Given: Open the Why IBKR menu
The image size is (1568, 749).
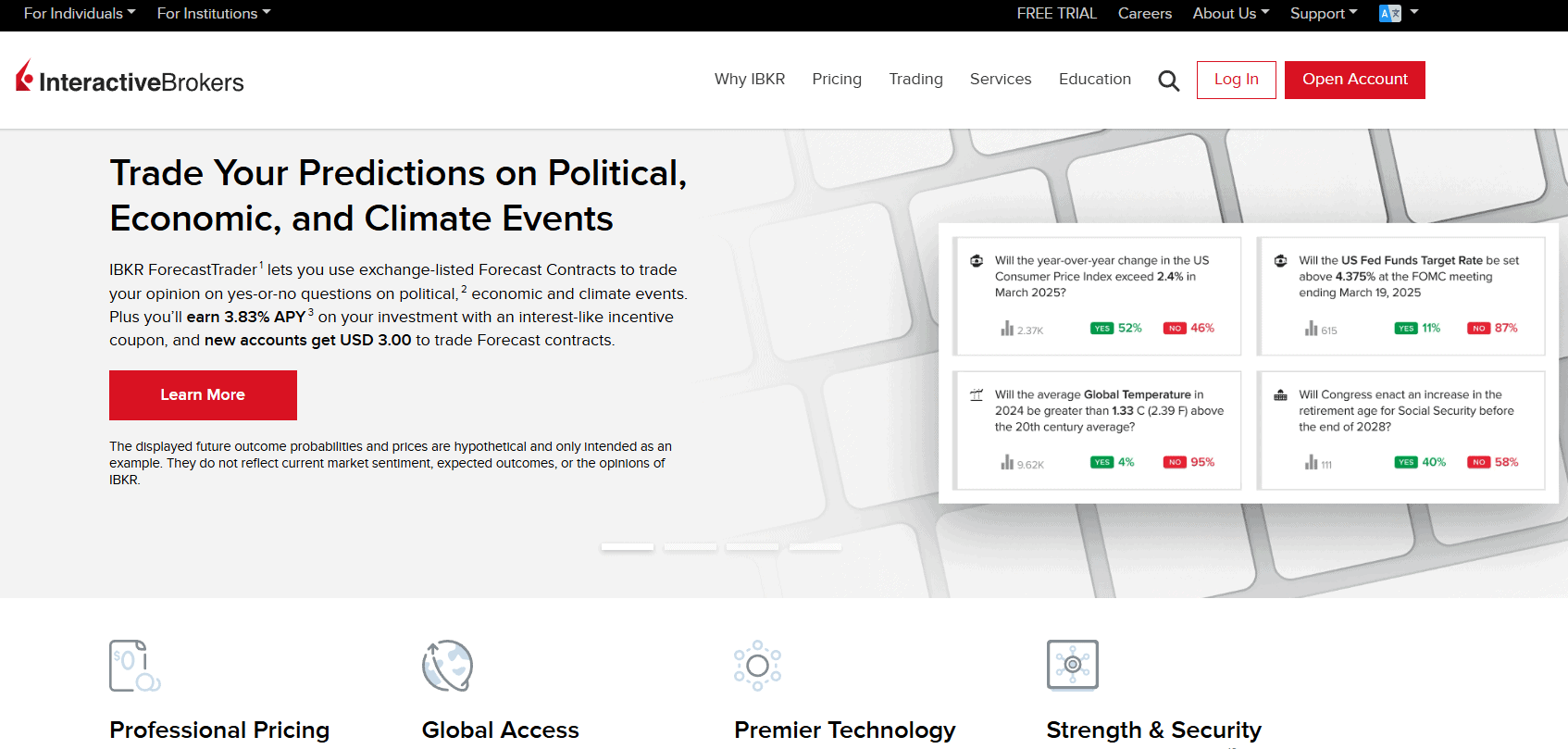Looking at the screenshot, I should (750, 80).
